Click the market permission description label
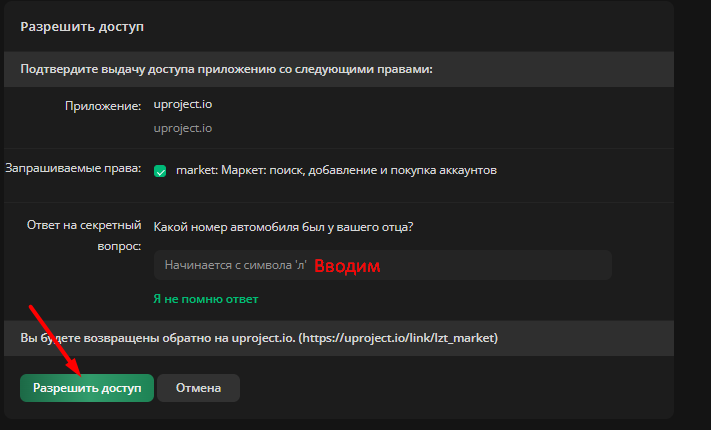 [336, 170]
